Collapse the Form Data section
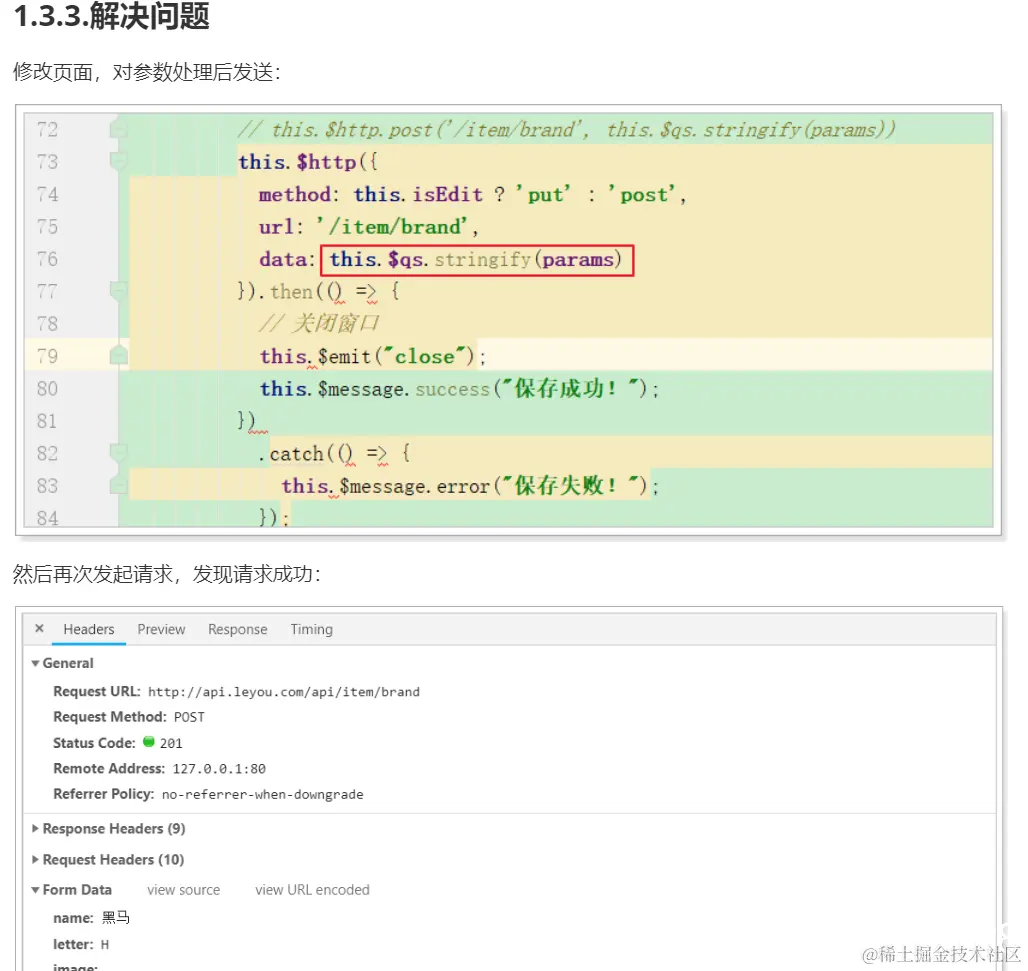Viewport: 1028px width, 971px height. pyautogui.click(x=35, y=890)
